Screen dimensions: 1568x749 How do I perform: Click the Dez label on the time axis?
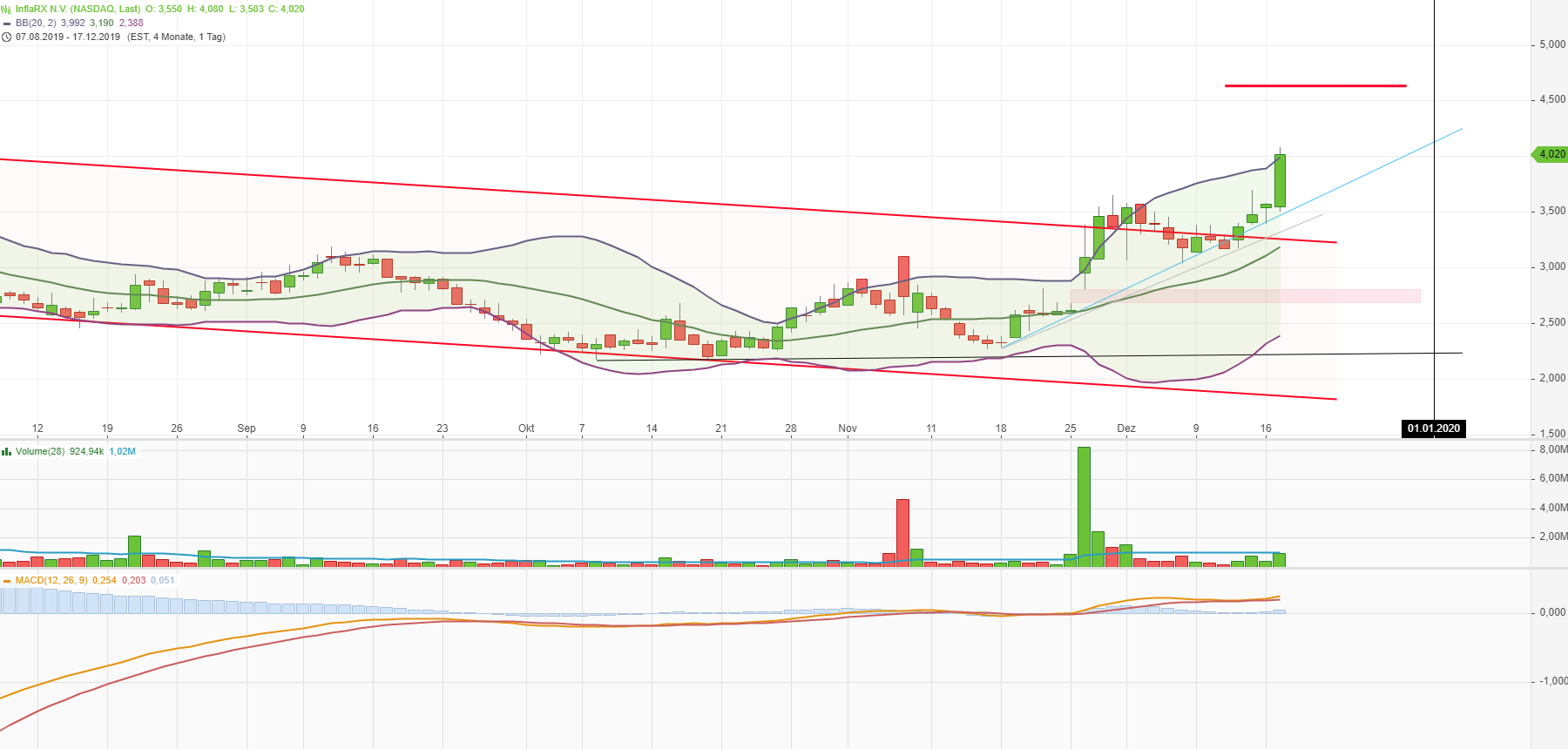tap(1126, 428)
